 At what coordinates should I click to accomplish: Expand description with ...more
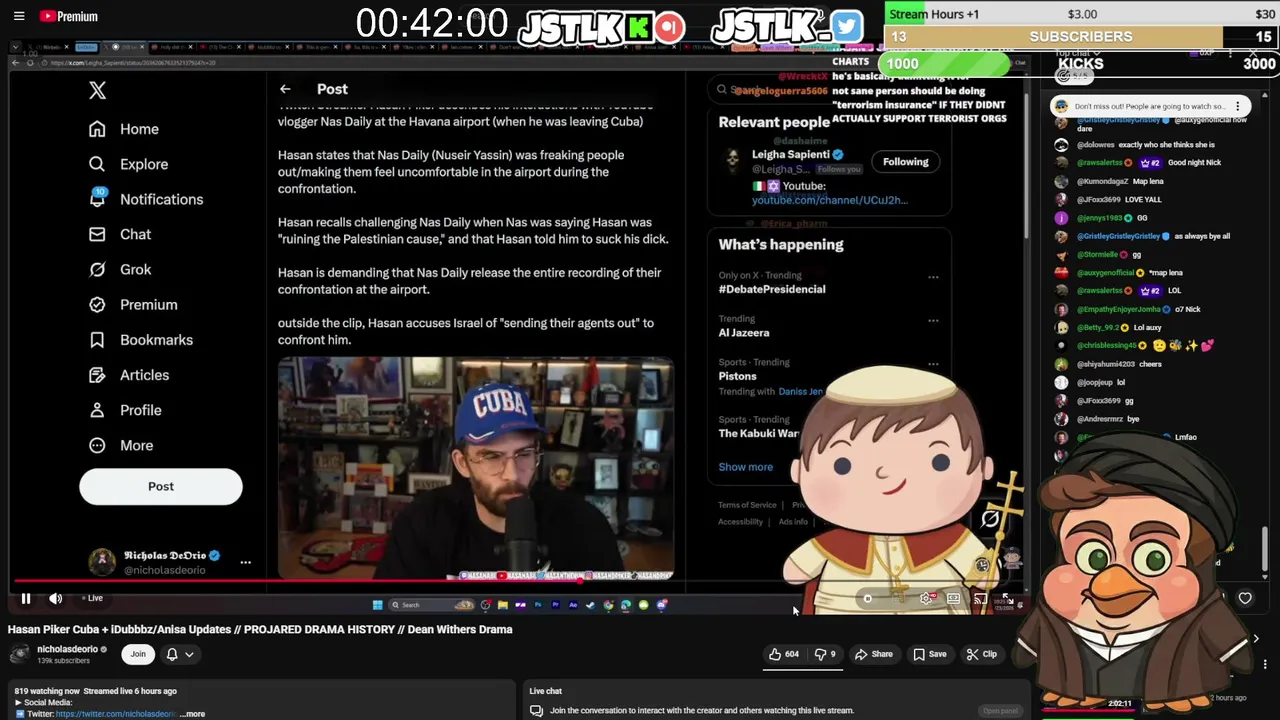(x=194, y=714)
